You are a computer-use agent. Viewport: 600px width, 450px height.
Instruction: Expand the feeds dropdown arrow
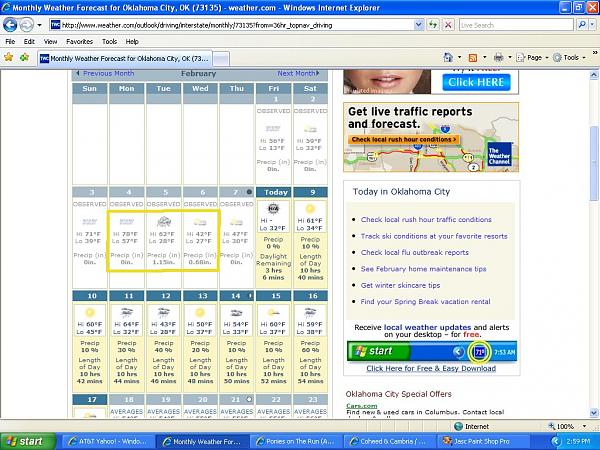pos(484,57)
